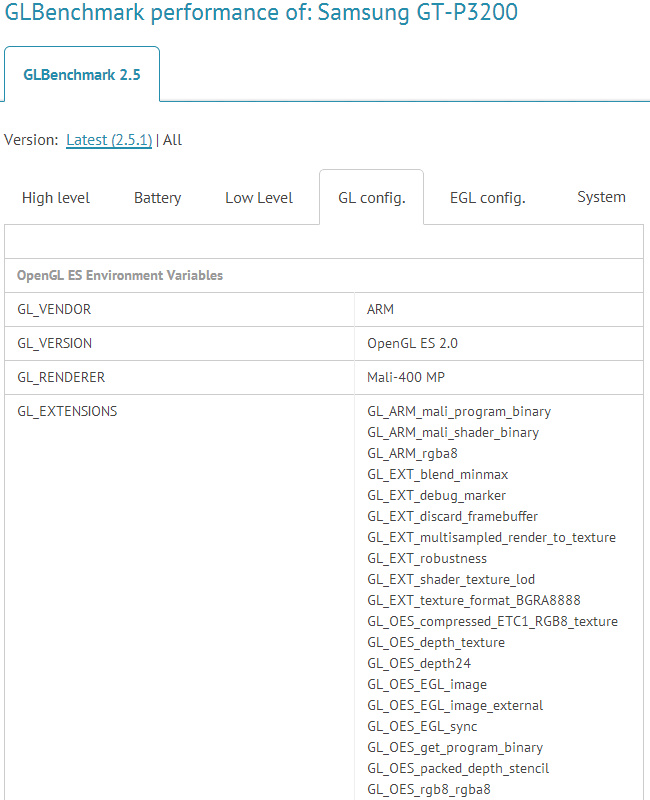Screen dimensions: 650x800
Task: Go to the Low Level tab
Action: (x=259, y=198)
